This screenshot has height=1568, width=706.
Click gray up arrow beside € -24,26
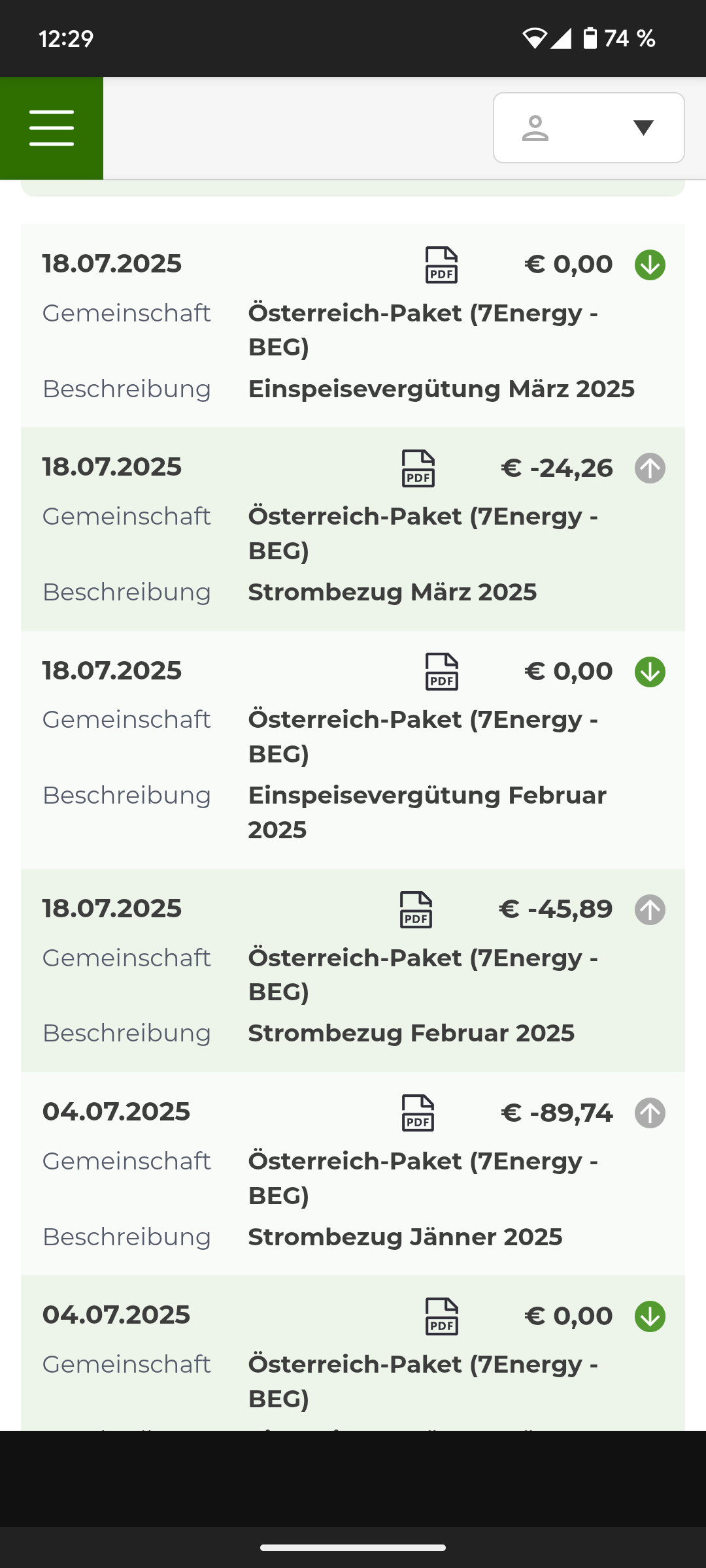[x=650, y=468]
